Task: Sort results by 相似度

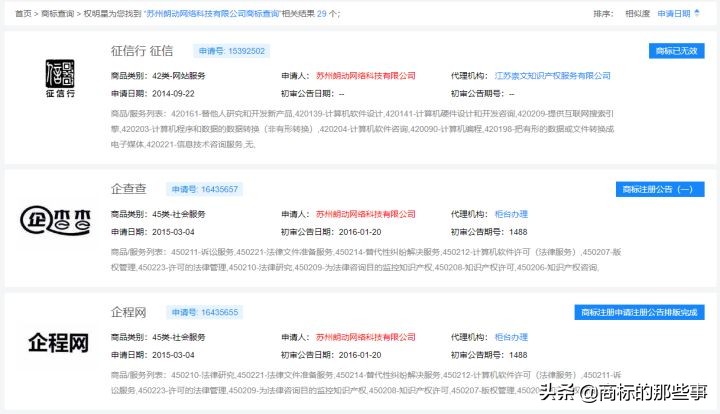Action: (x=637, y=14)
